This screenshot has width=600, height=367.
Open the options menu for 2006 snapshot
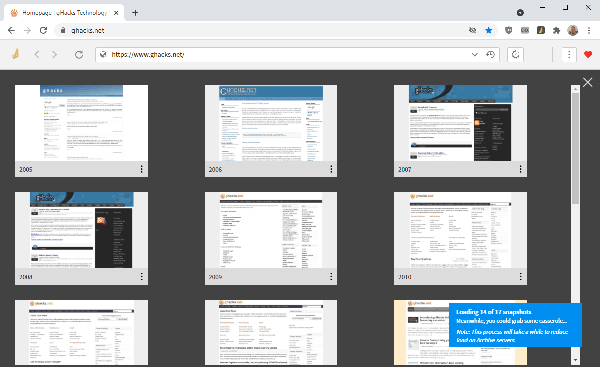(331, 169)
